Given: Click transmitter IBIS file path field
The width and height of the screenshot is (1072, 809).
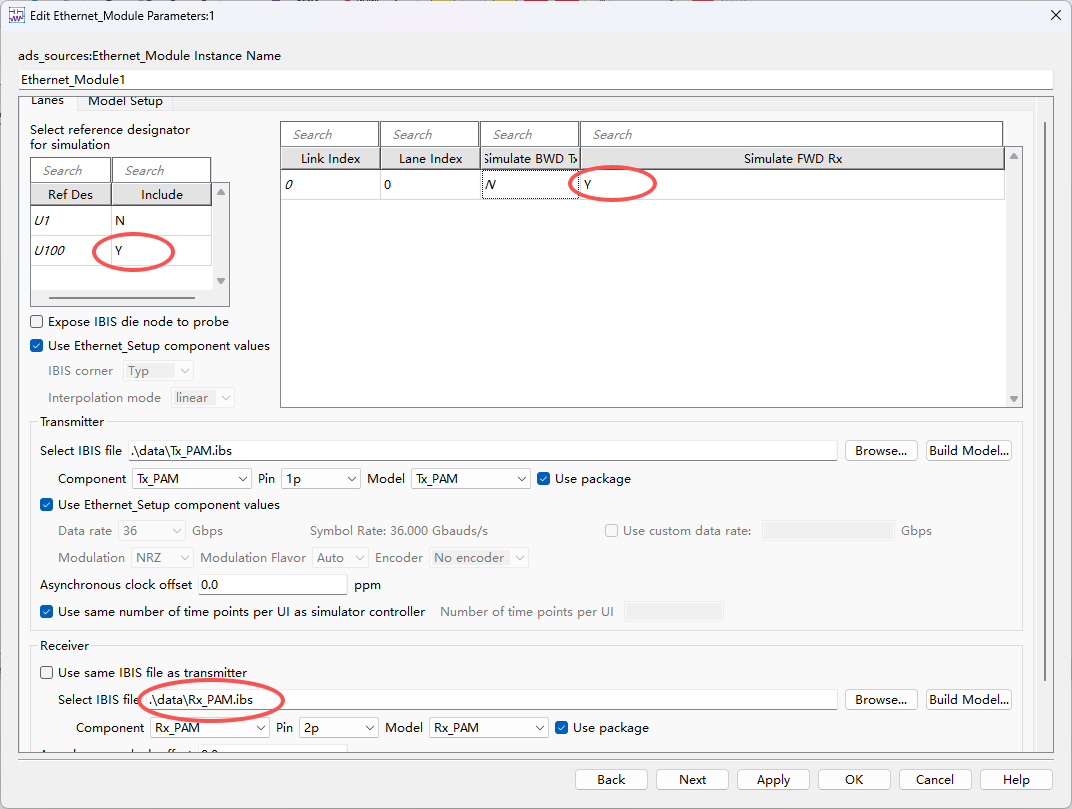Looking at the screenshot, I should pyautogui.click(x=482, y=451).
